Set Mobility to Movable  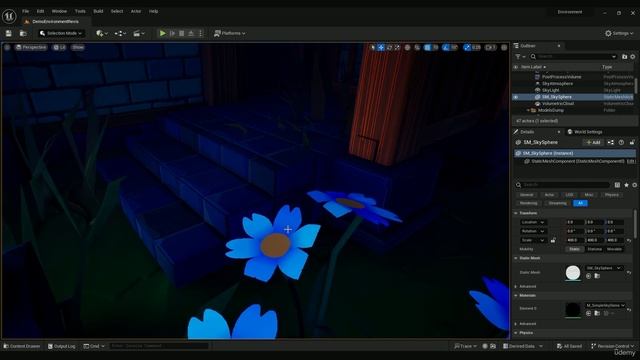[614, 249]
